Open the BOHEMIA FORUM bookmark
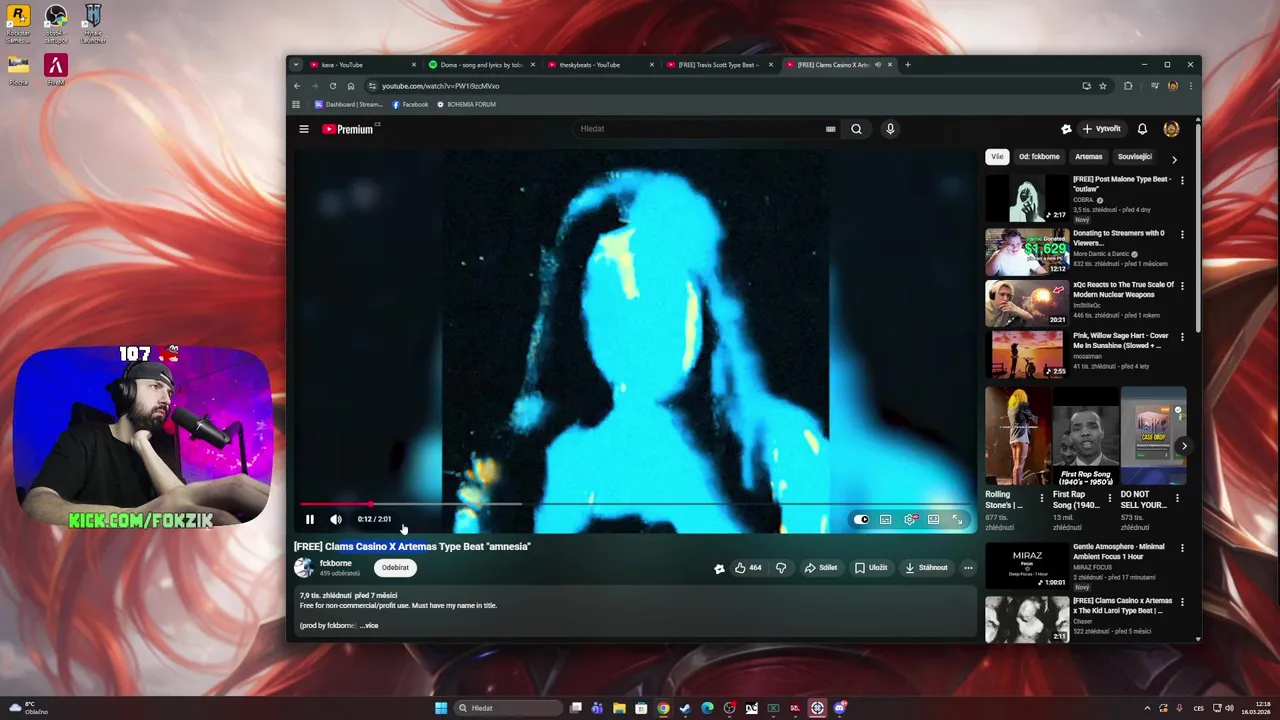The image size is (1280, 720). pyautogui.click(x=466, y=104)
